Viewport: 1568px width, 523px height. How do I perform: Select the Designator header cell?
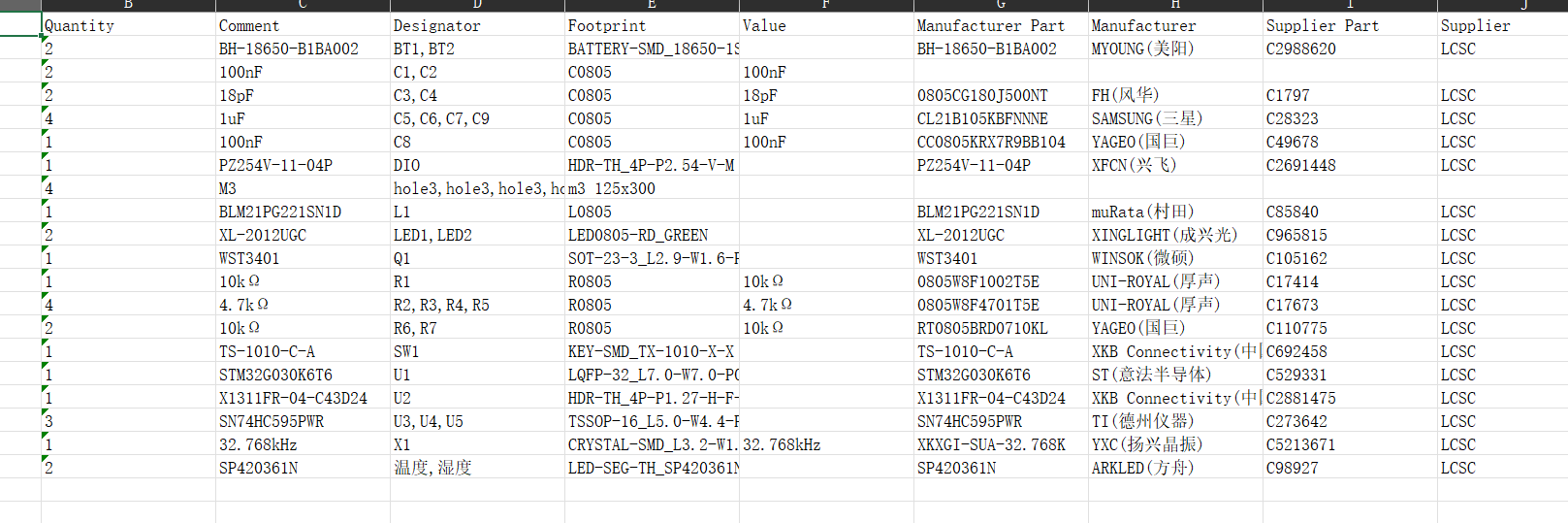click(477, 25)
